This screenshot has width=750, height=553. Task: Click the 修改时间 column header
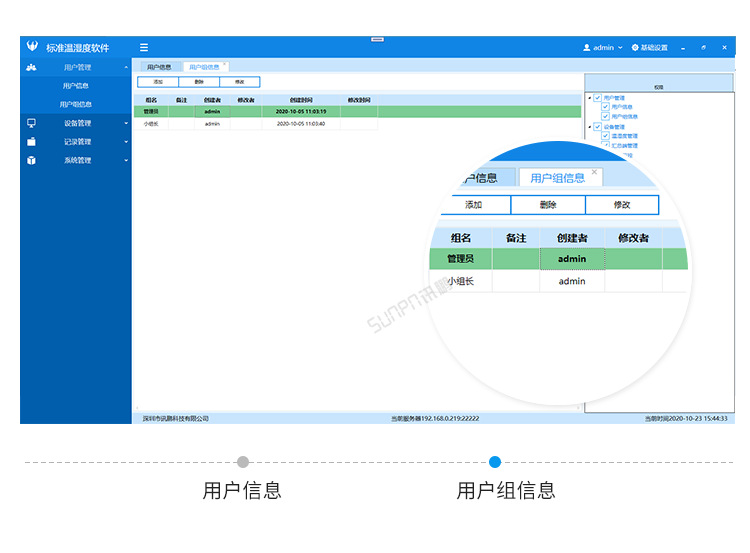[x=359, y=100]
